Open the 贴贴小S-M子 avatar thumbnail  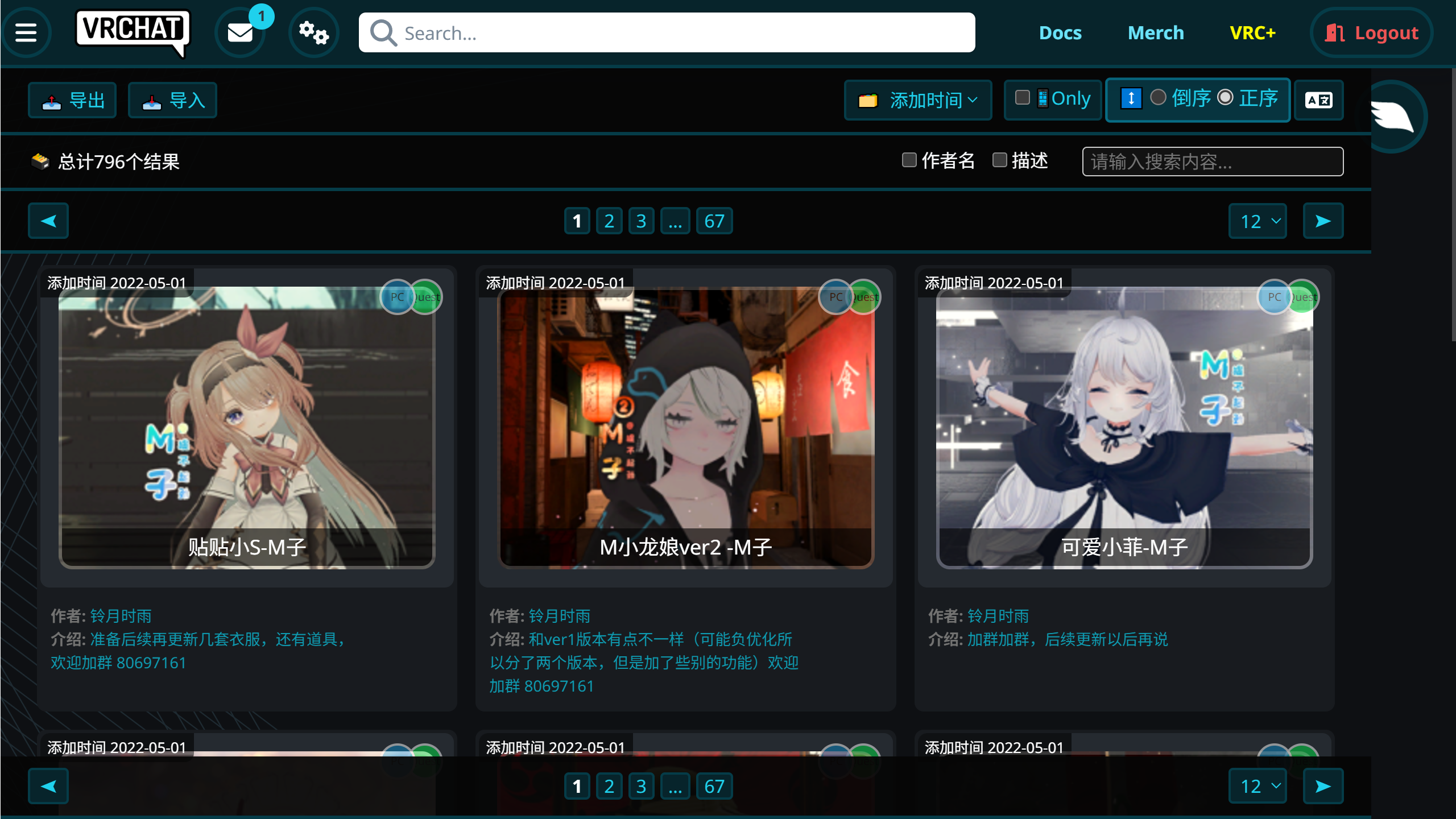click(x=247, y=427)
